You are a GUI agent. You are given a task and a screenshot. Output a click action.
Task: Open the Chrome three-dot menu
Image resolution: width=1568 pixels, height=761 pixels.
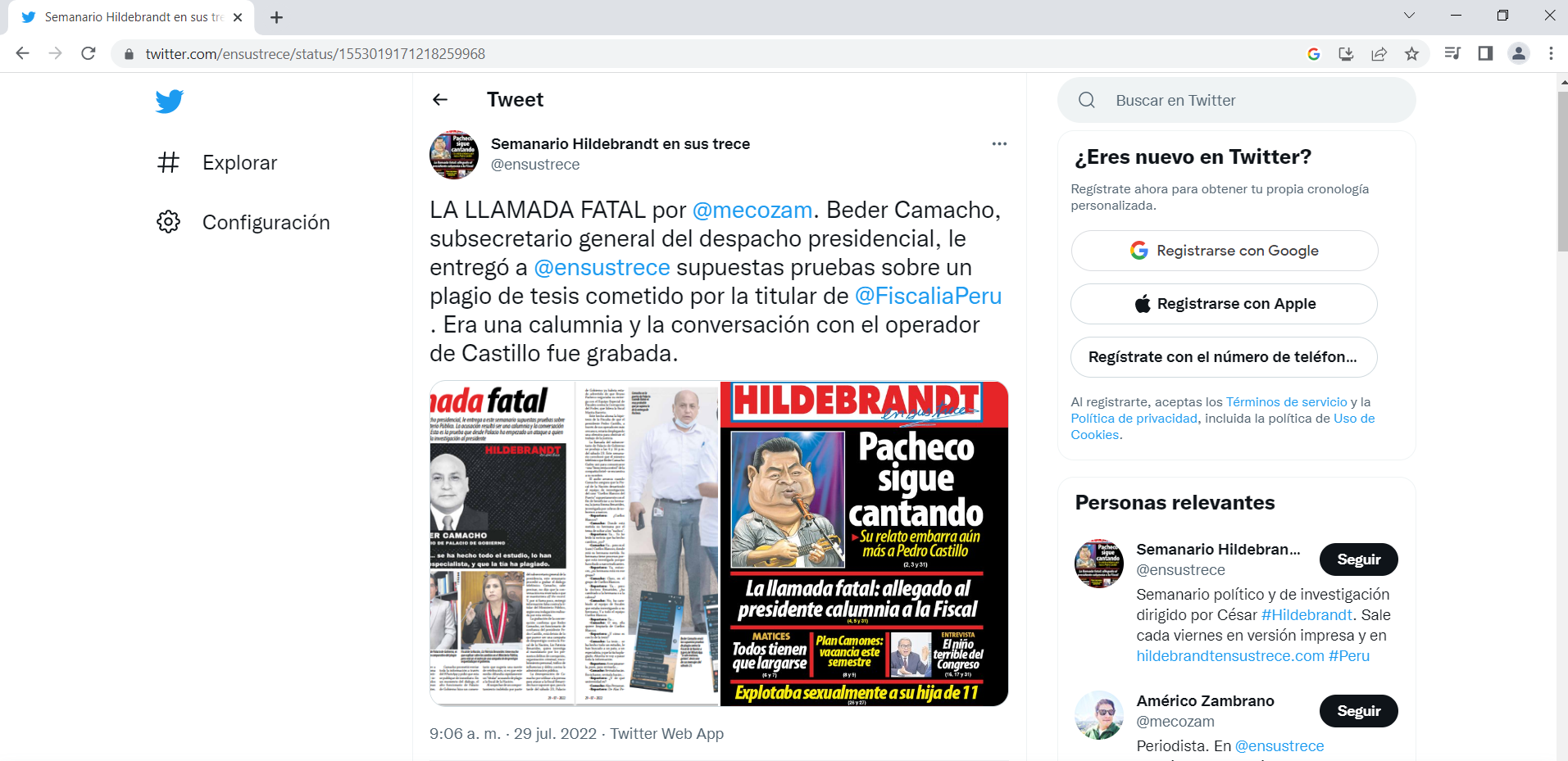click(1551, 54)
